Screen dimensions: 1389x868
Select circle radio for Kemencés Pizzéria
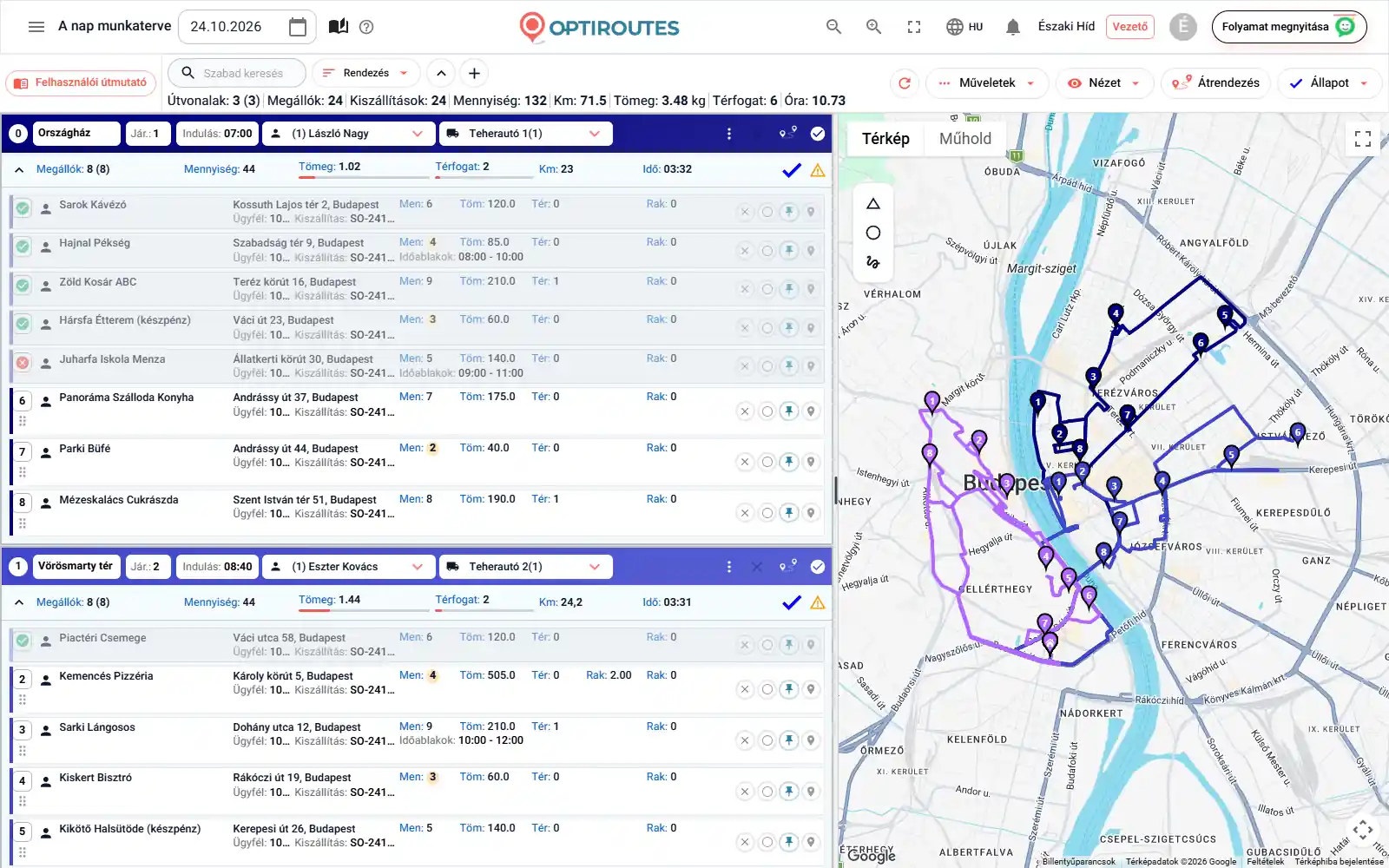767,689
